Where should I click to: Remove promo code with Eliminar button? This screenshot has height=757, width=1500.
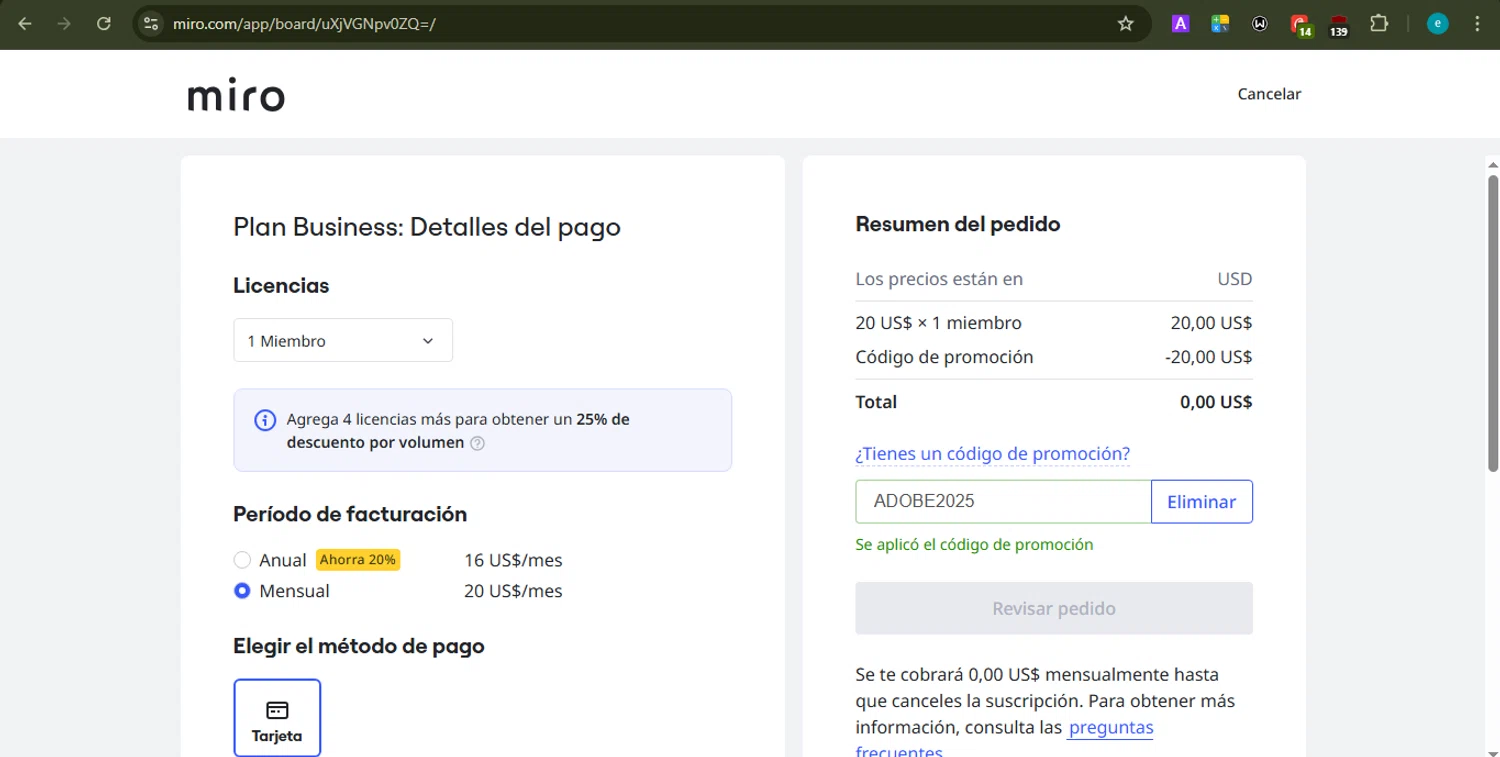pos(1201,502)
